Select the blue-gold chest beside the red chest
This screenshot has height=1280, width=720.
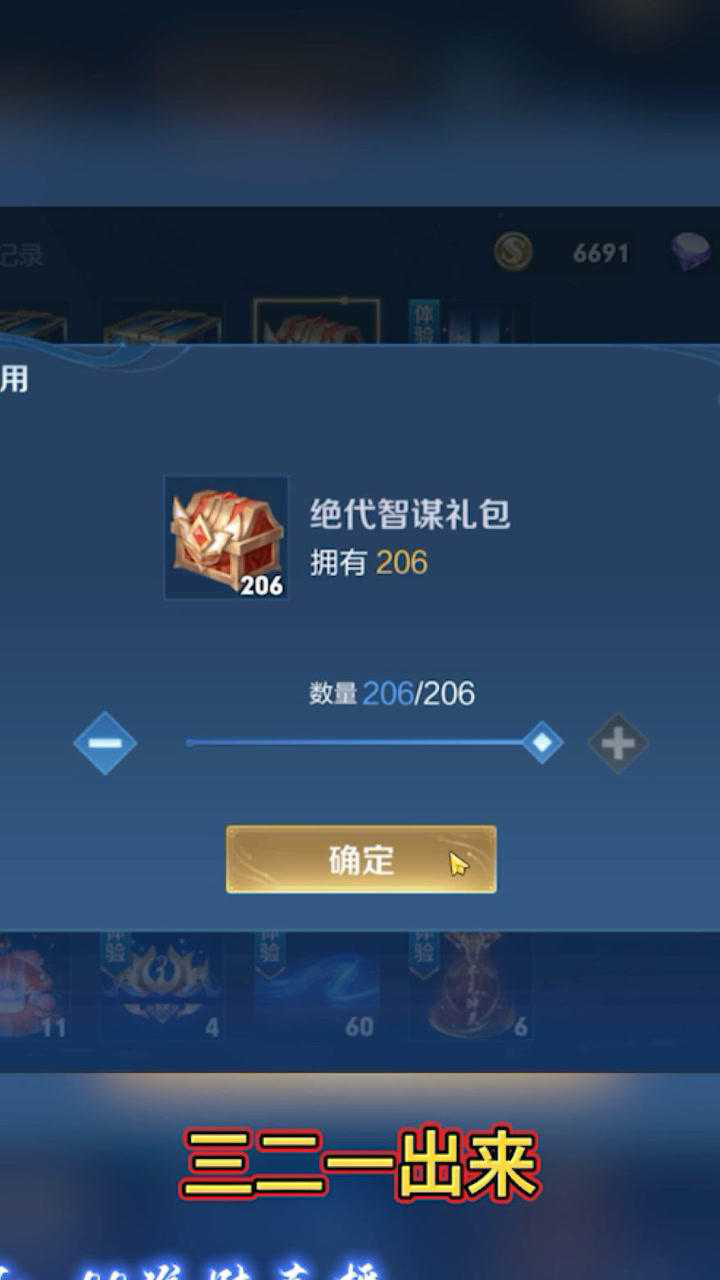[162, 322]
